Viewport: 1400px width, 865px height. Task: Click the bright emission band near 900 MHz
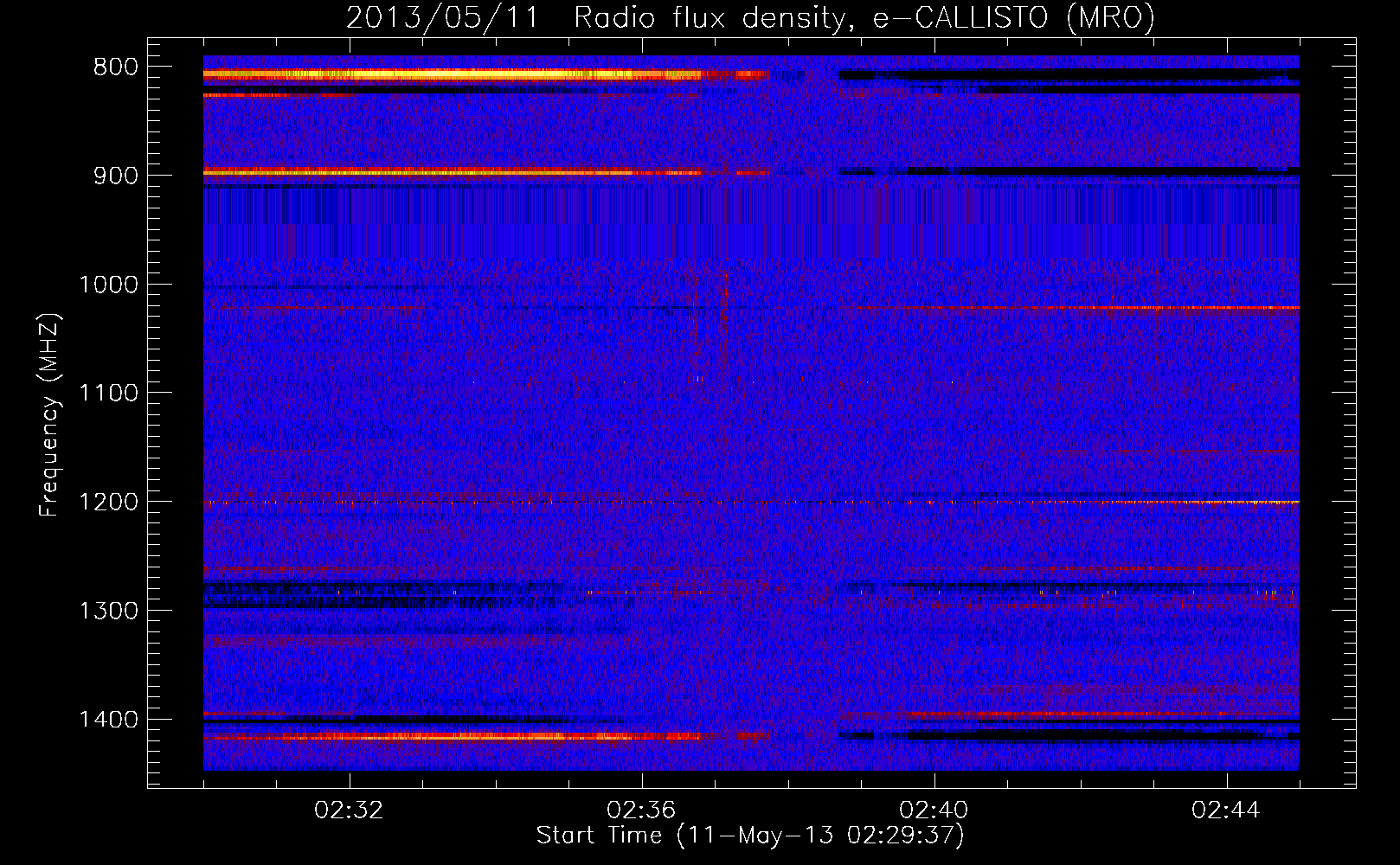[x=486, y=172]
